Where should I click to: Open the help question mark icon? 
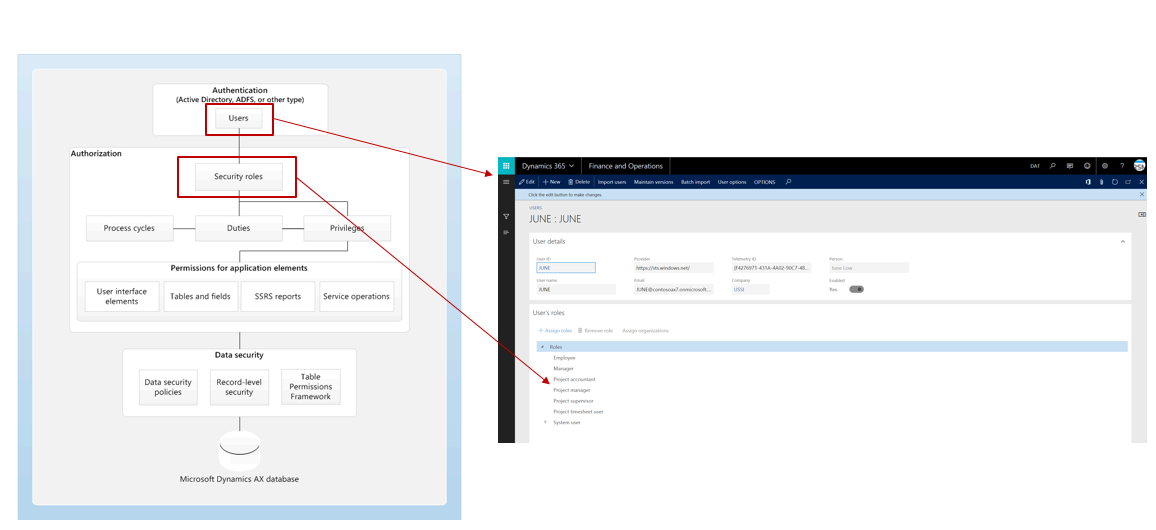click(1122, 166)
